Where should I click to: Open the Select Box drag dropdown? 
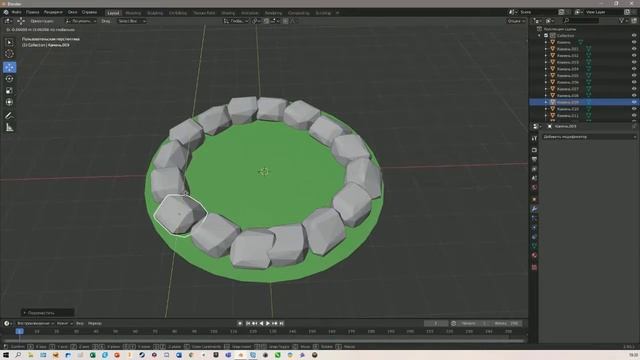132,21
